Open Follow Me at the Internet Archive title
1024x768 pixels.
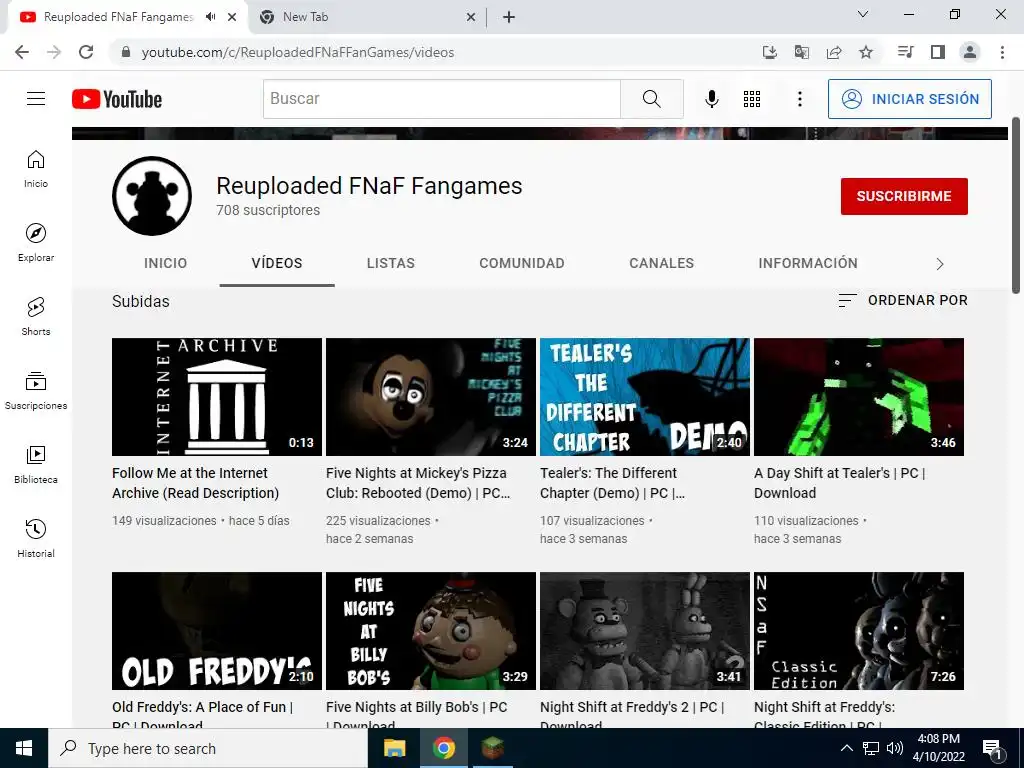click(x=195, y=483)
